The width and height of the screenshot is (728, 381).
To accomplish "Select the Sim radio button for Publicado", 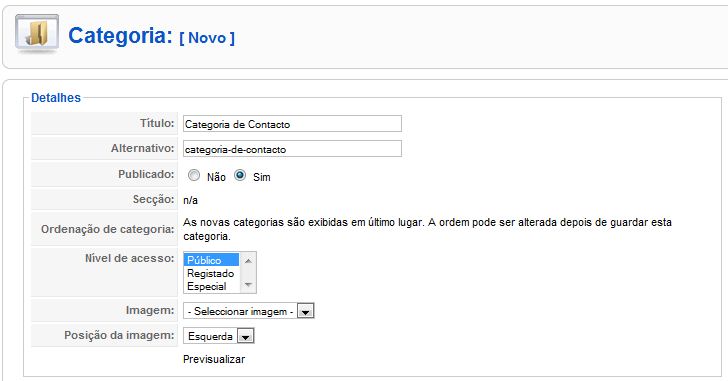I will [240, 175].
